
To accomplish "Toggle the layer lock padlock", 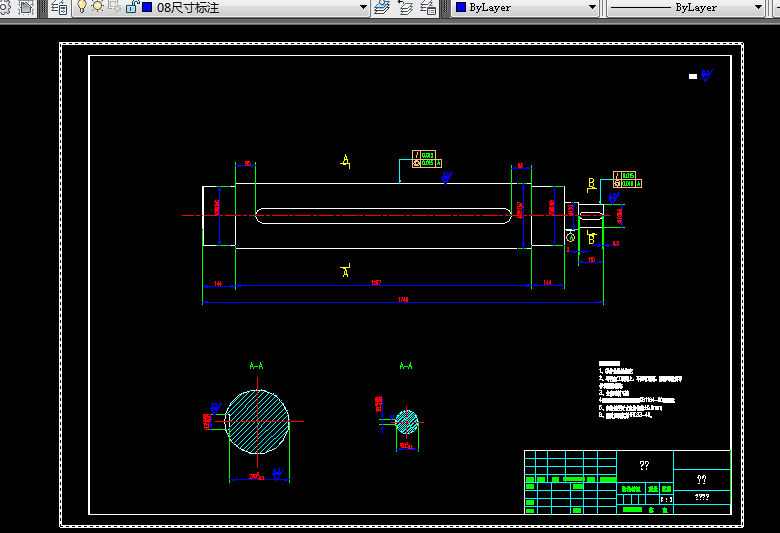I will tap(132, 6).
